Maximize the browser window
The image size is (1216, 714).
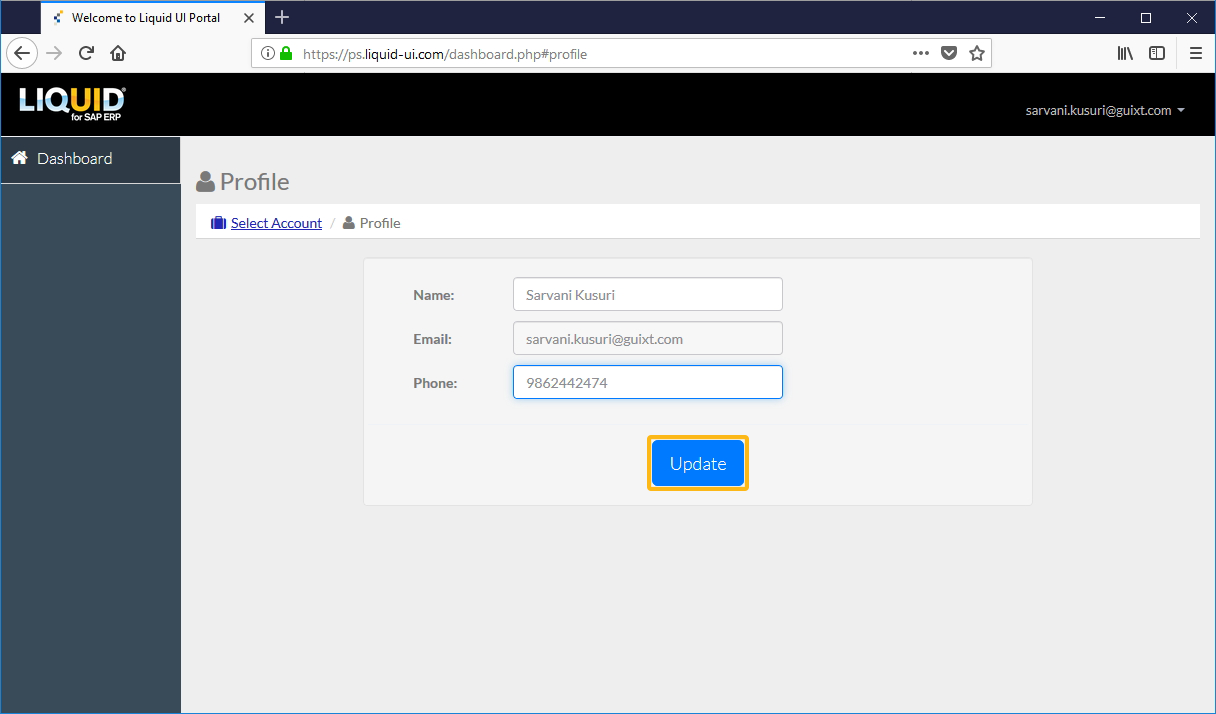pos(1146,17)
